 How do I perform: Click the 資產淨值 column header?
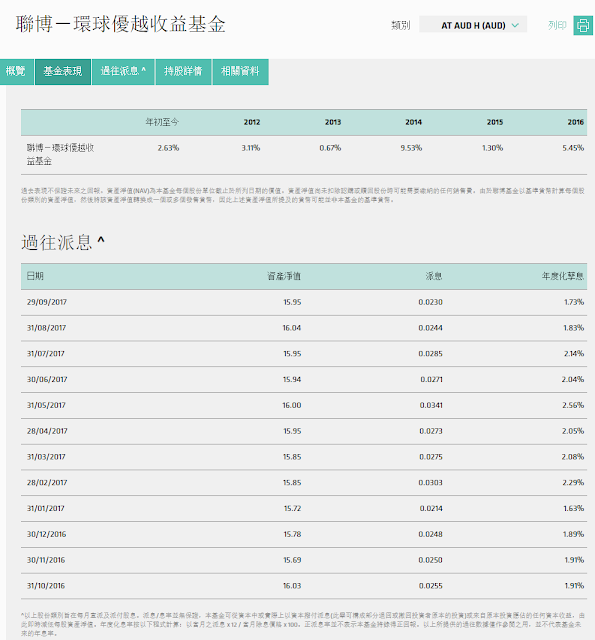pos(284,276)
